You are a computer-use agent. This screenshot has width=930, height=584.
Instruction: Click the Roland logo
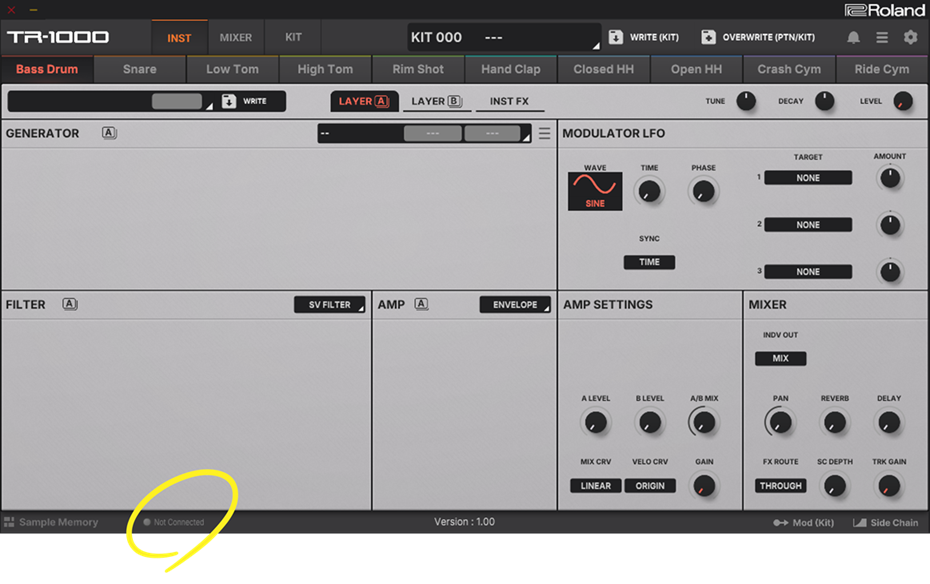coord(884,10)
